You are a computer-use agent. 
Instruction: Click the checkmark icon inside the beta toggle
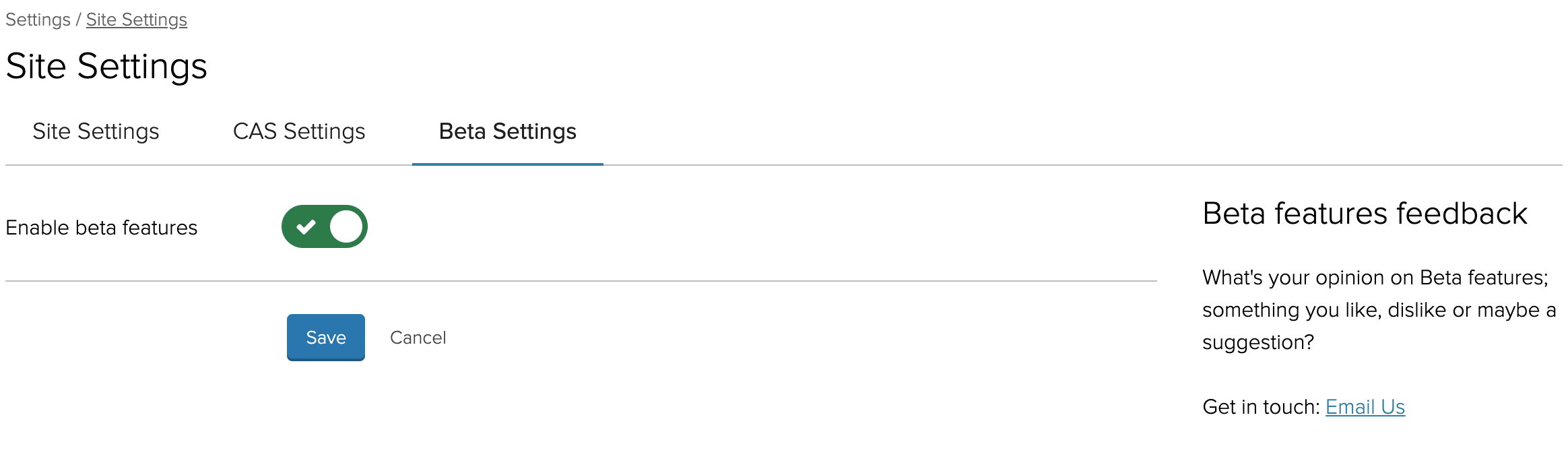coord(306,226)
